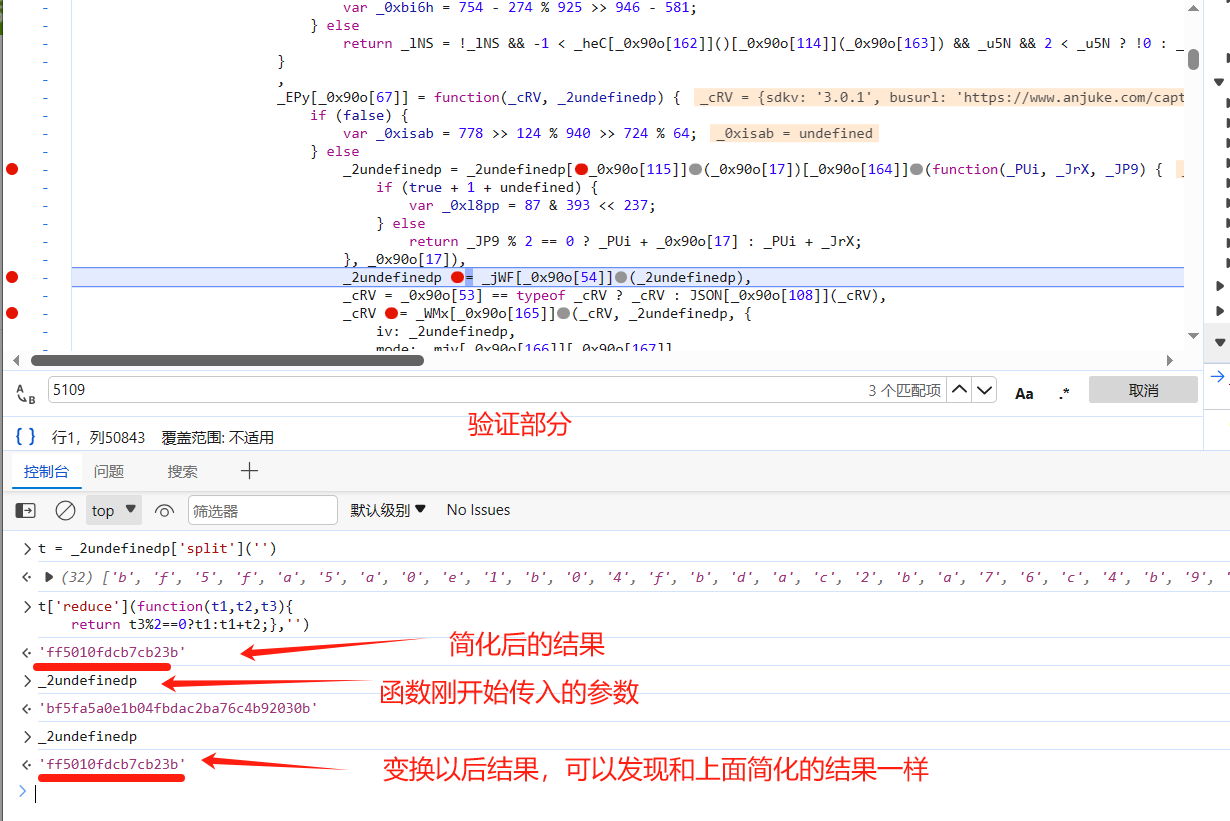This screenshot has height=821, width=1230.
Task: Switch to the 控制台 tab
Action: [47, 471]
